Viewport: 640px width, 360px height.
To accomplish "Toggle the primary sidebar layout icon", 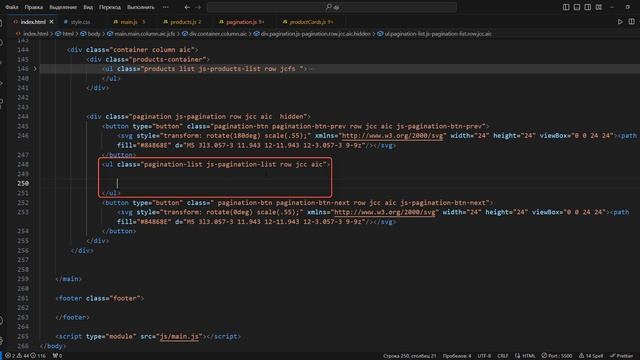I will [566, 7].
